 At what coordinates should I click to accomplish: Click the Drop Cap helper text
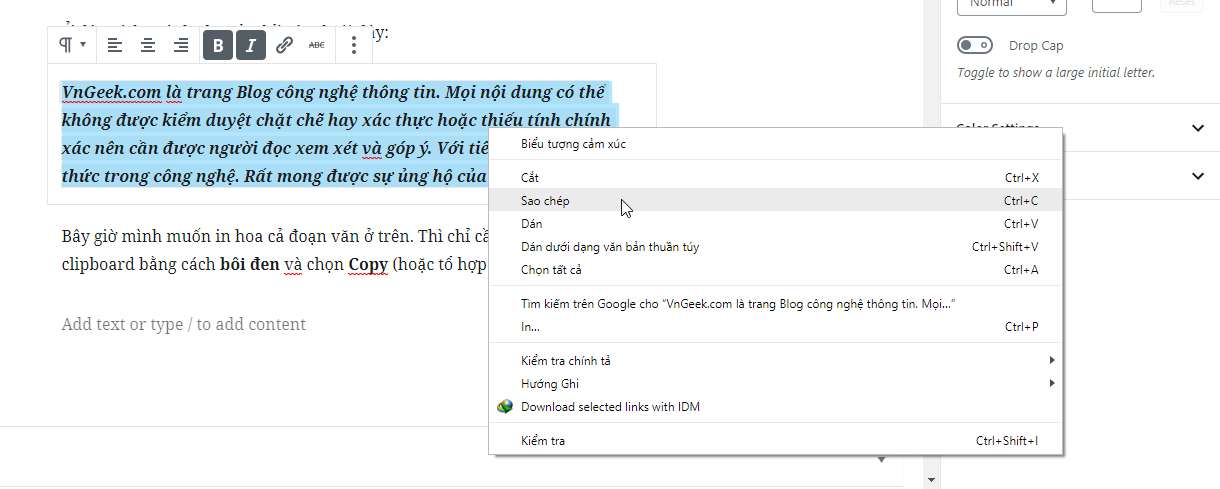click(1056, 73)
